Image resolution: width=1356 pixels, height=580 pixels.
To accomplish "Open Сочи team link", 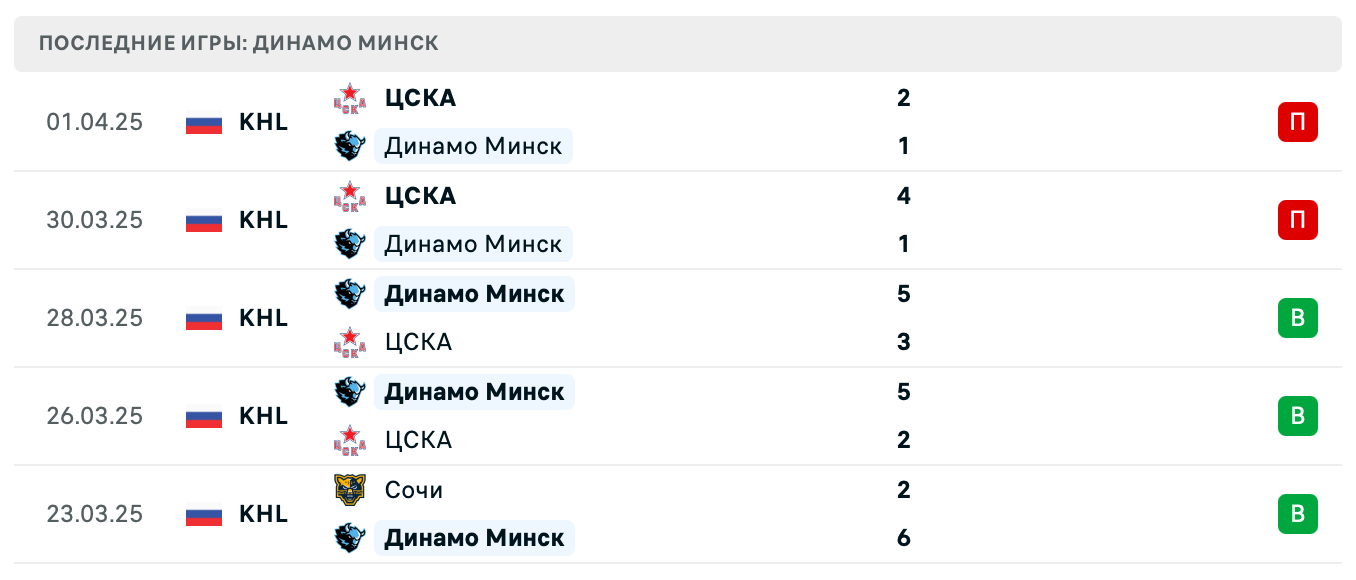I will pyautogui.click(x=414, y=490).
